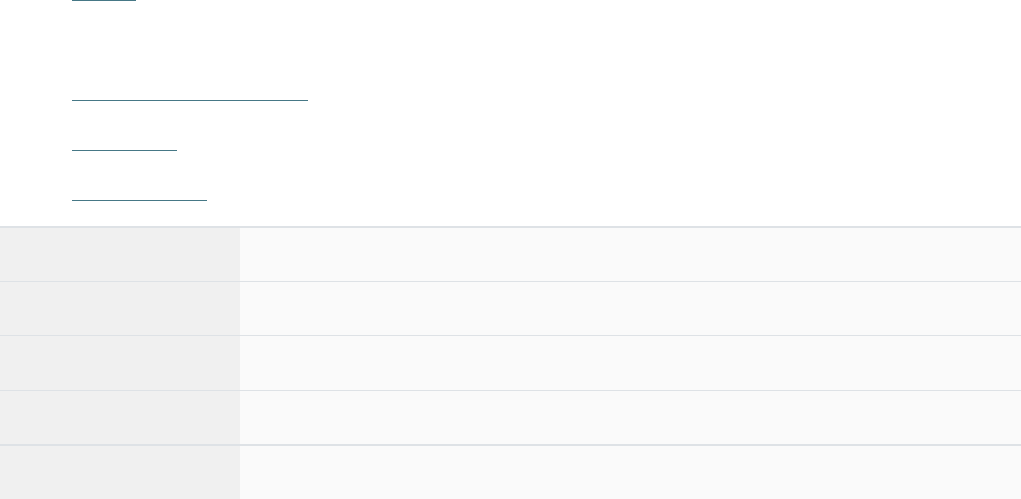Click the first table row's value cell
1021x499 pixels.
pos(630,254)
